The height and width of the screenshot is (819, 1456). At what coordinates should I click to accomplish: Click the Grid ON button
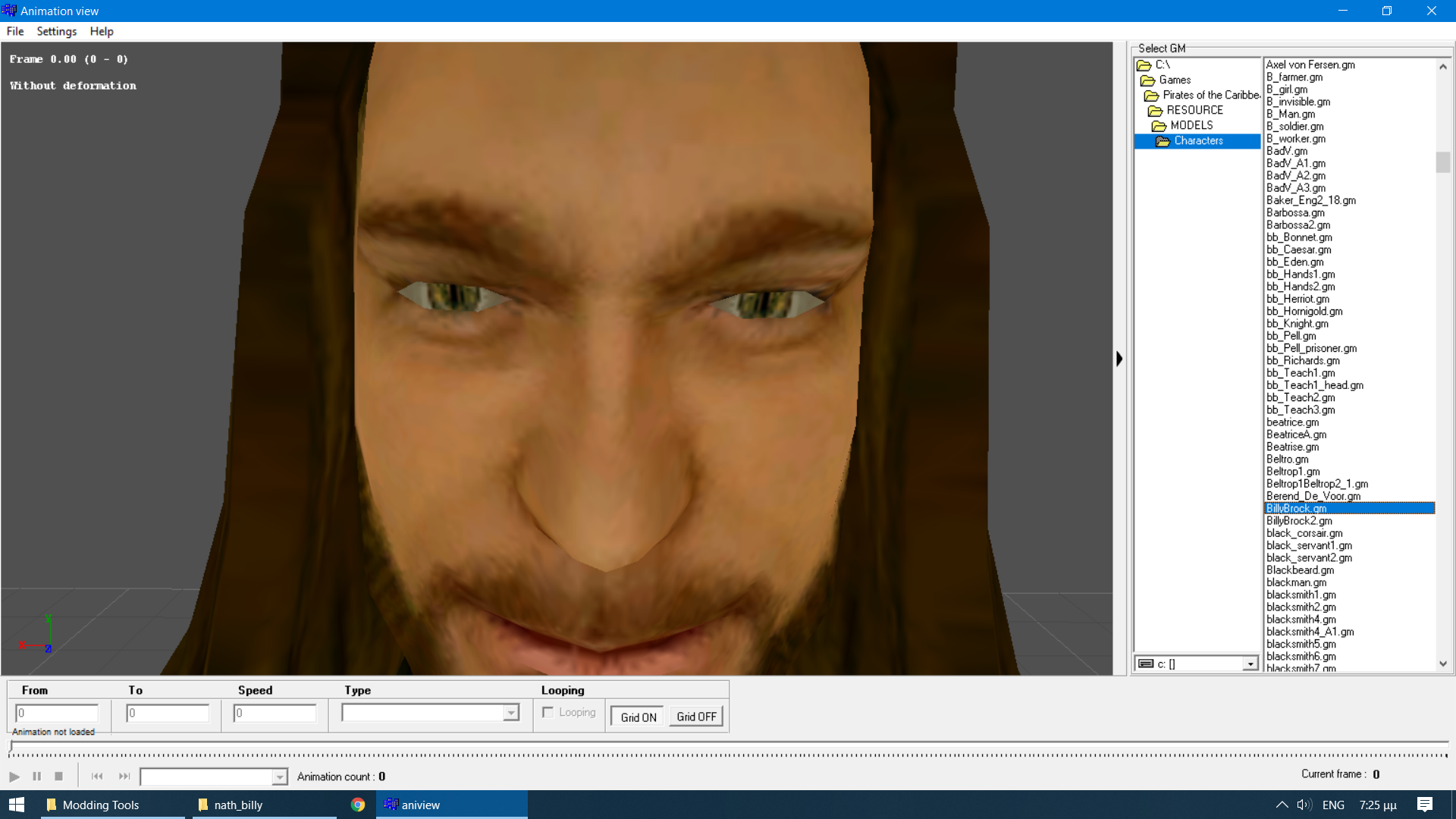(x=639, y=717)
